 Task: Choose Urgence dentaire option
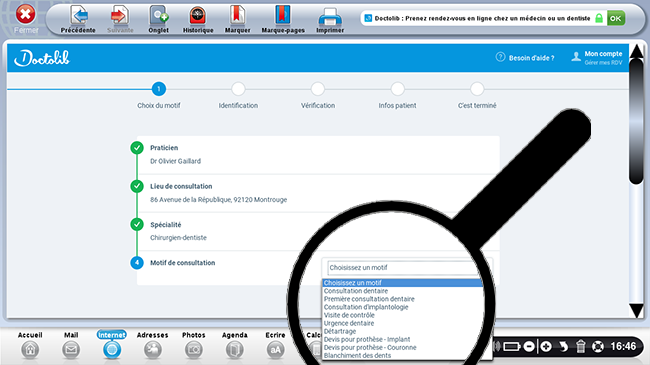point(349,323)
